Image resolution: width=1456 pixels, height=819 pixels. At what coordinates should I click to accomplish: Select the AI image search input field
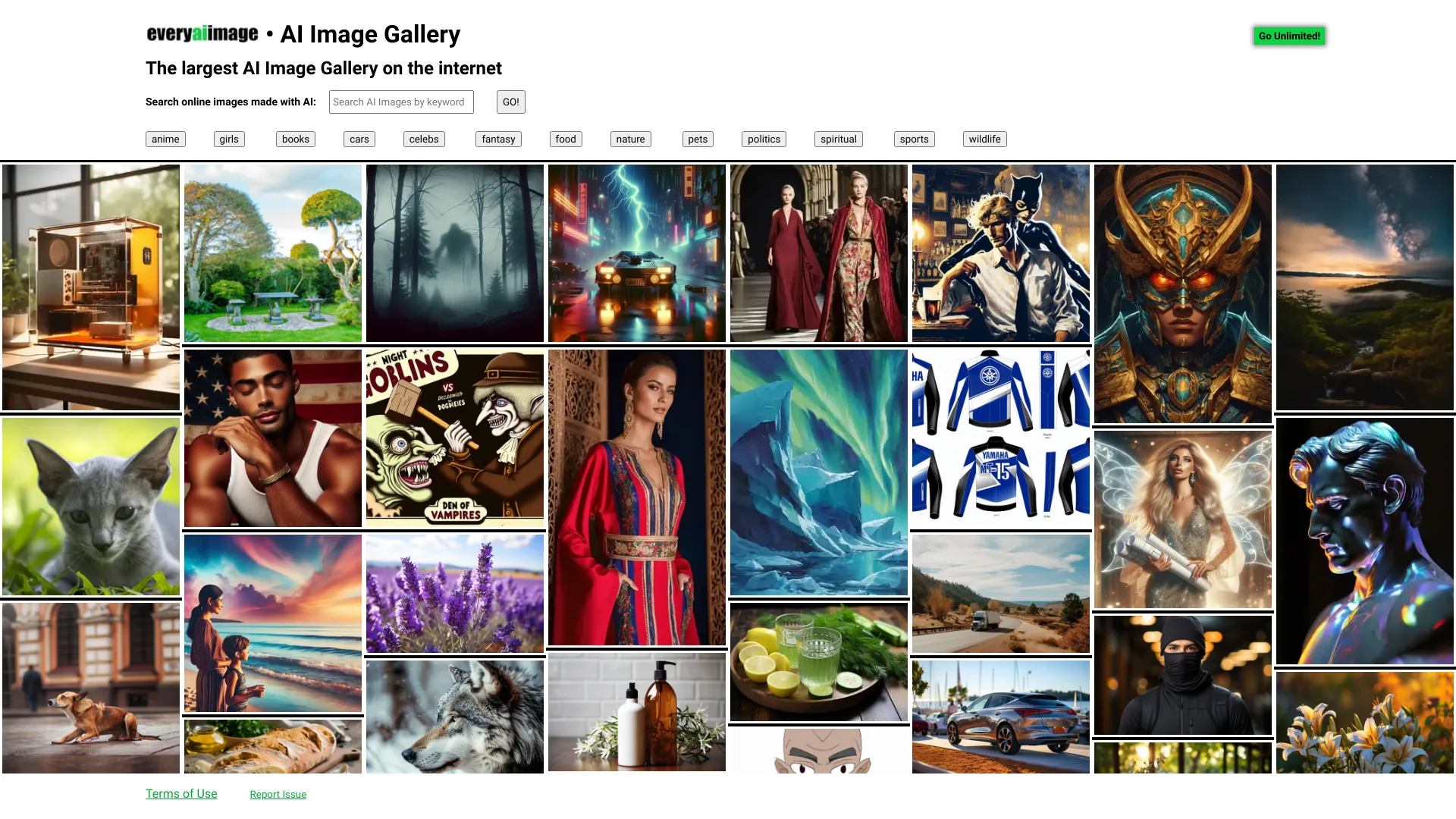coord(401,101)
